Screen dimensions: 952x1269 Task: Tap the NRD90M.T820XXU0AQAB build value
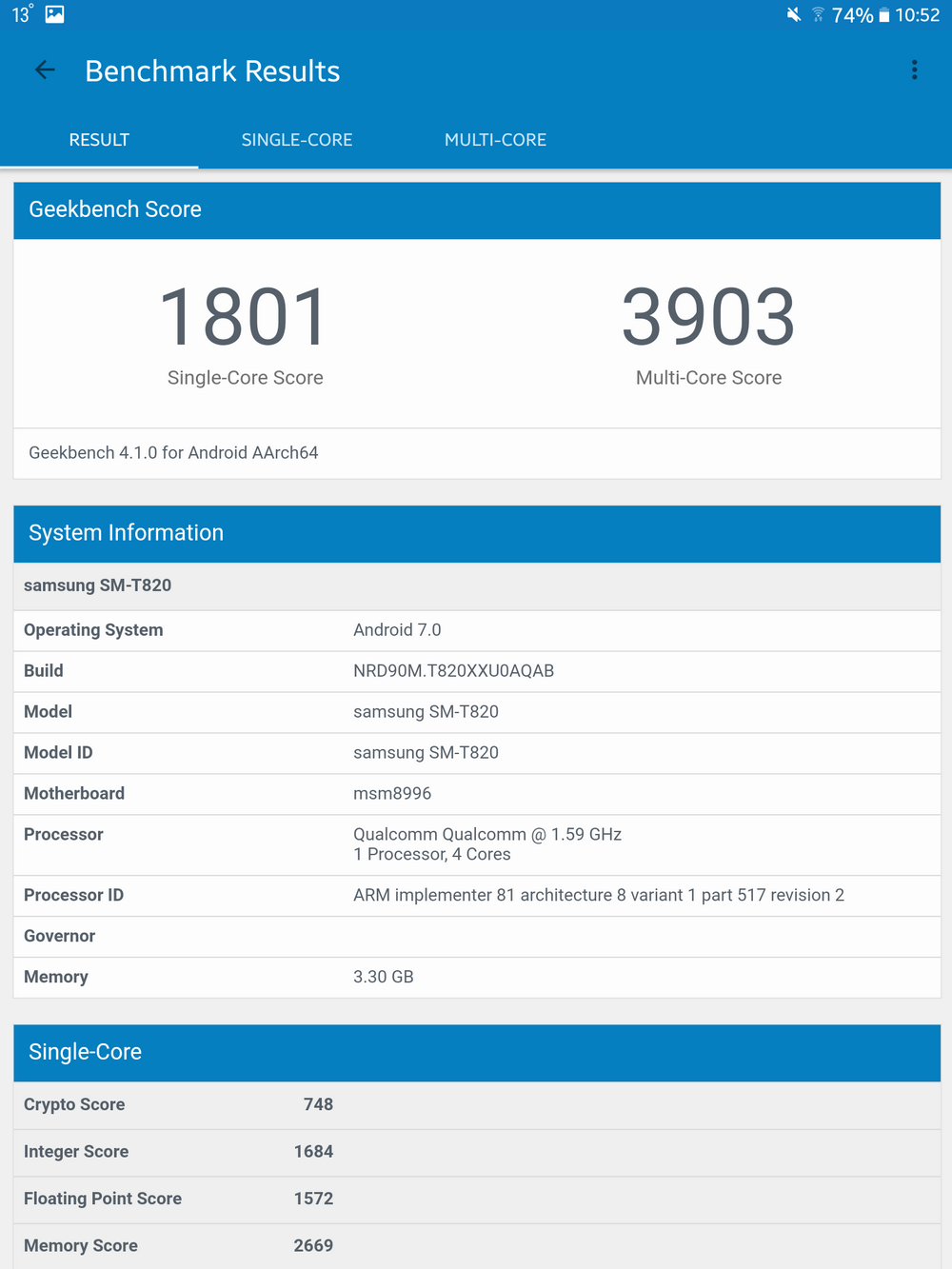pos(453,671)
